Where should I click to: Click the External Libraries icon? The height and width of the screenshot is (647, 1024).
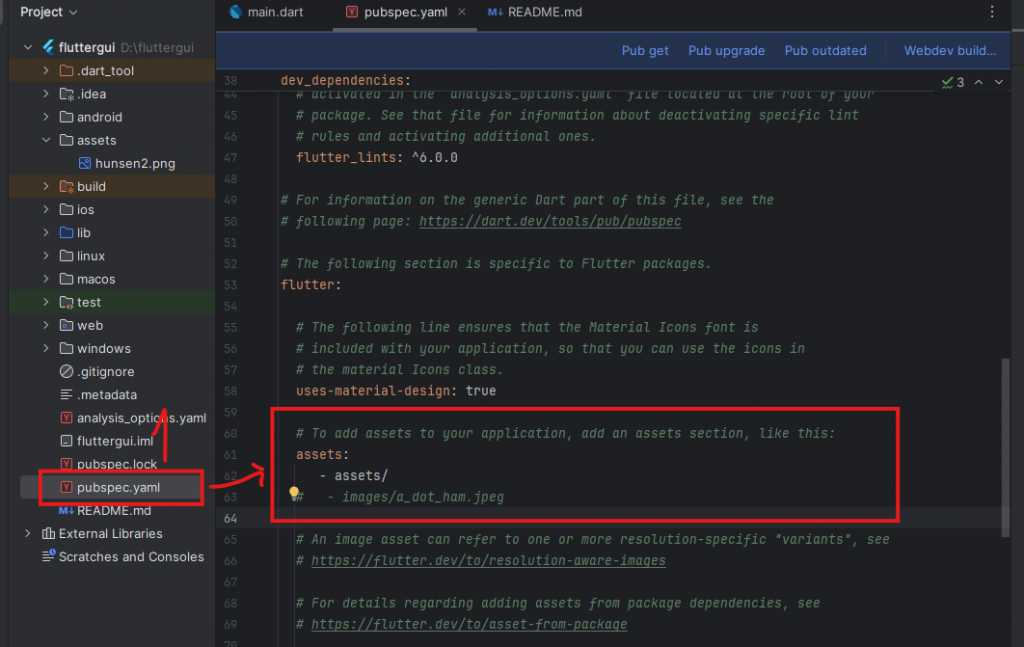click(48, 534)
